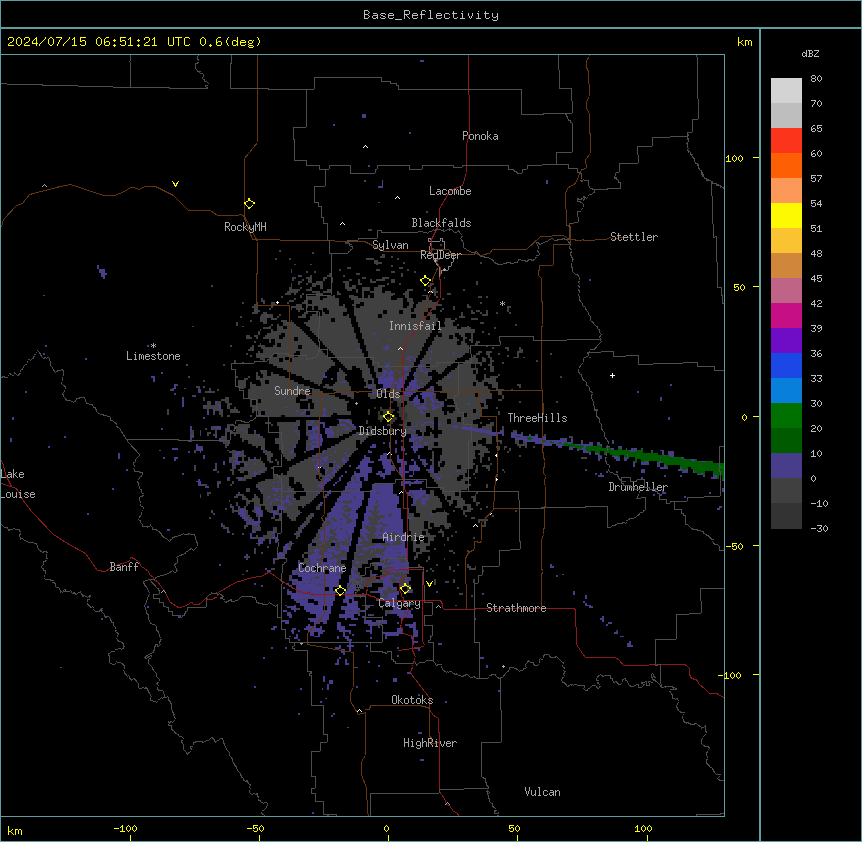
Task: Click the Banff label
Action: 124,567
